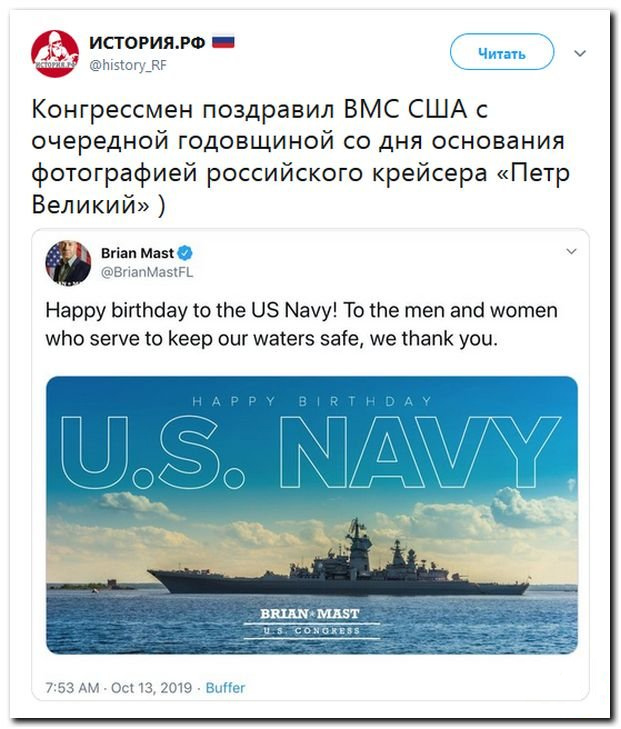Open the @BrianMastFL handle
Image resolution: width=621 pixels, height=729 pixels.
click(x=147, y=272)
